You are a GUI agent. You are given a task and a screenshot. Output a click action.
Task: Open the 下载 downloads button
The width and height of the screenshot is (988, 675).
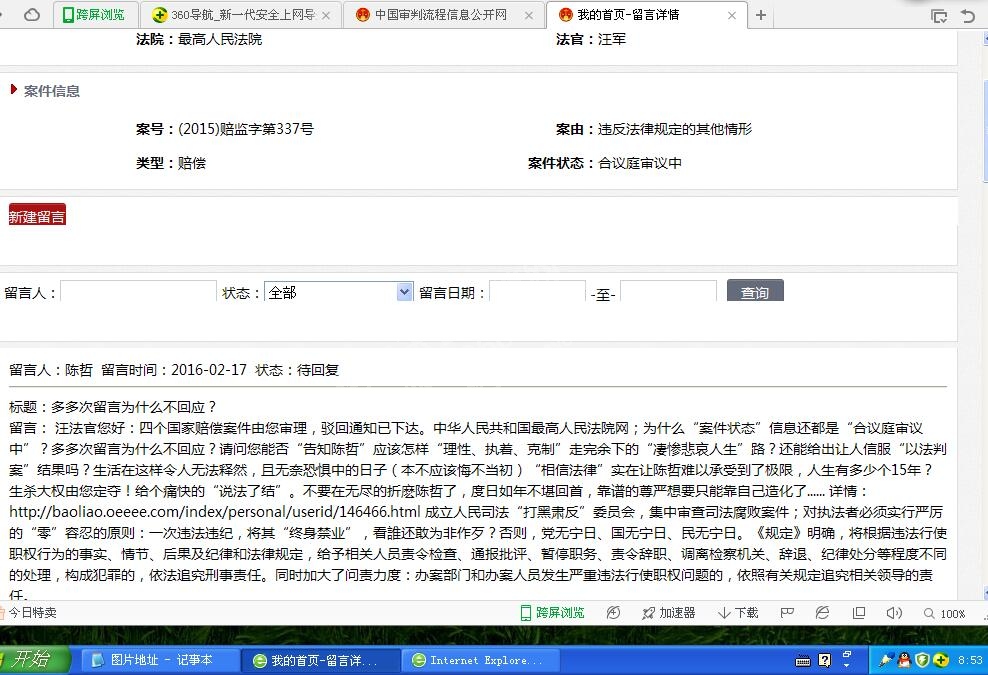pyautogui.click(x=738, y=613)
